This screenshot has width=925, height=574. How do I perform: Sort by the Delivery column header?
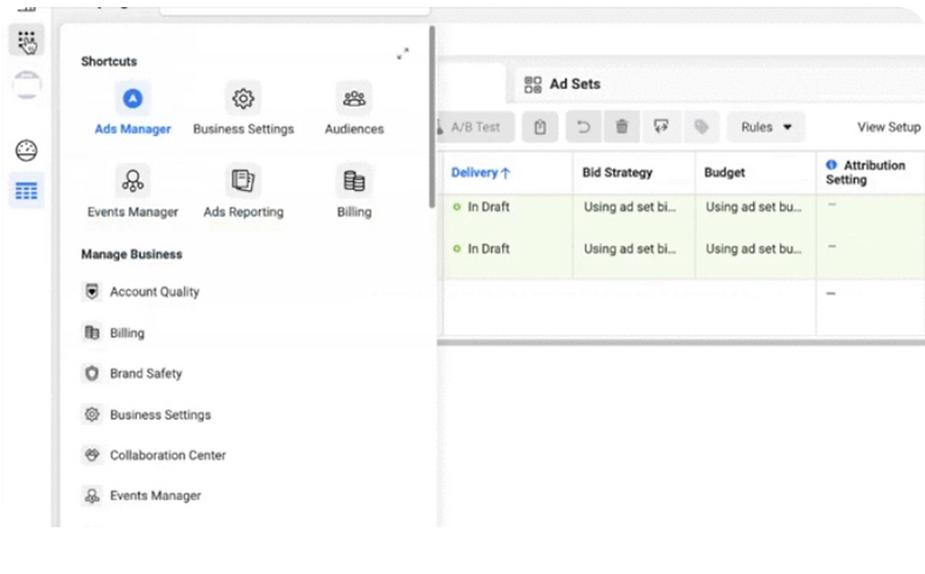pyautogui.click(x=480, y=173)
